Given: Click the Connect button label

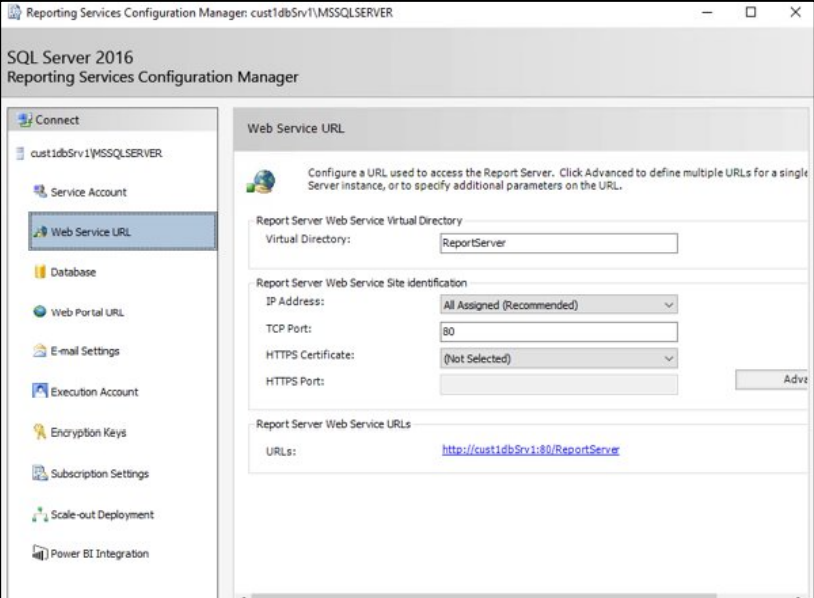Looking at the screenshot, I should [x=57, y=120].
